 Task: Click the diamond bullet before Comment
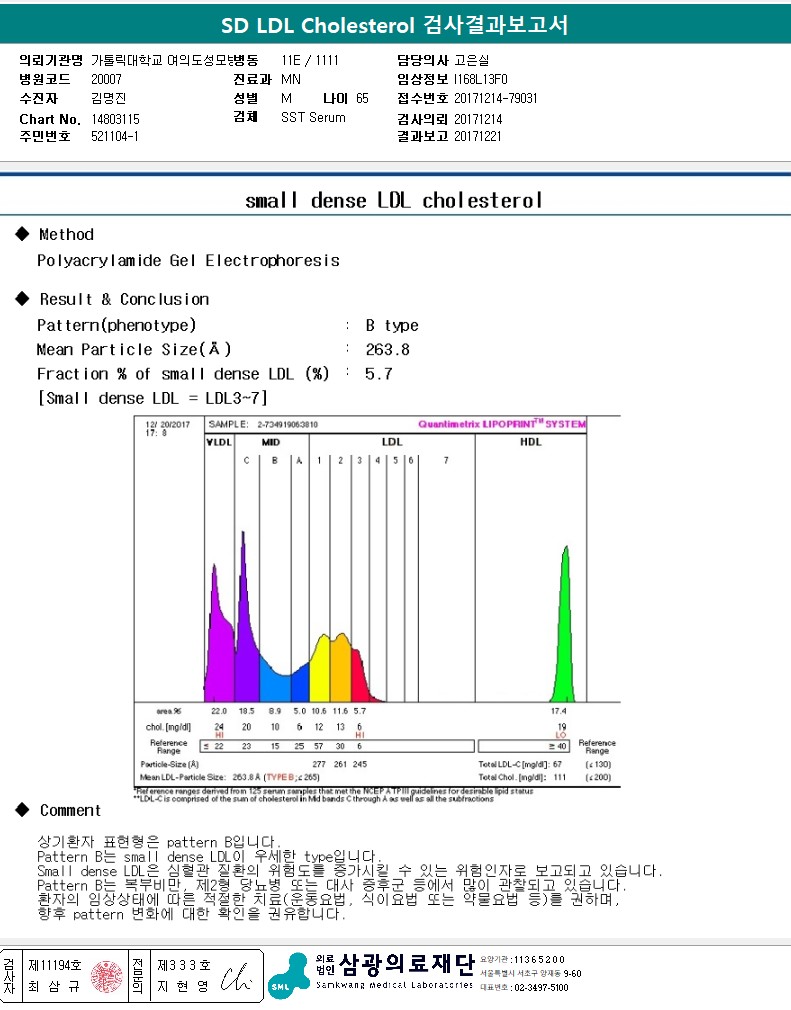(23, 810)
